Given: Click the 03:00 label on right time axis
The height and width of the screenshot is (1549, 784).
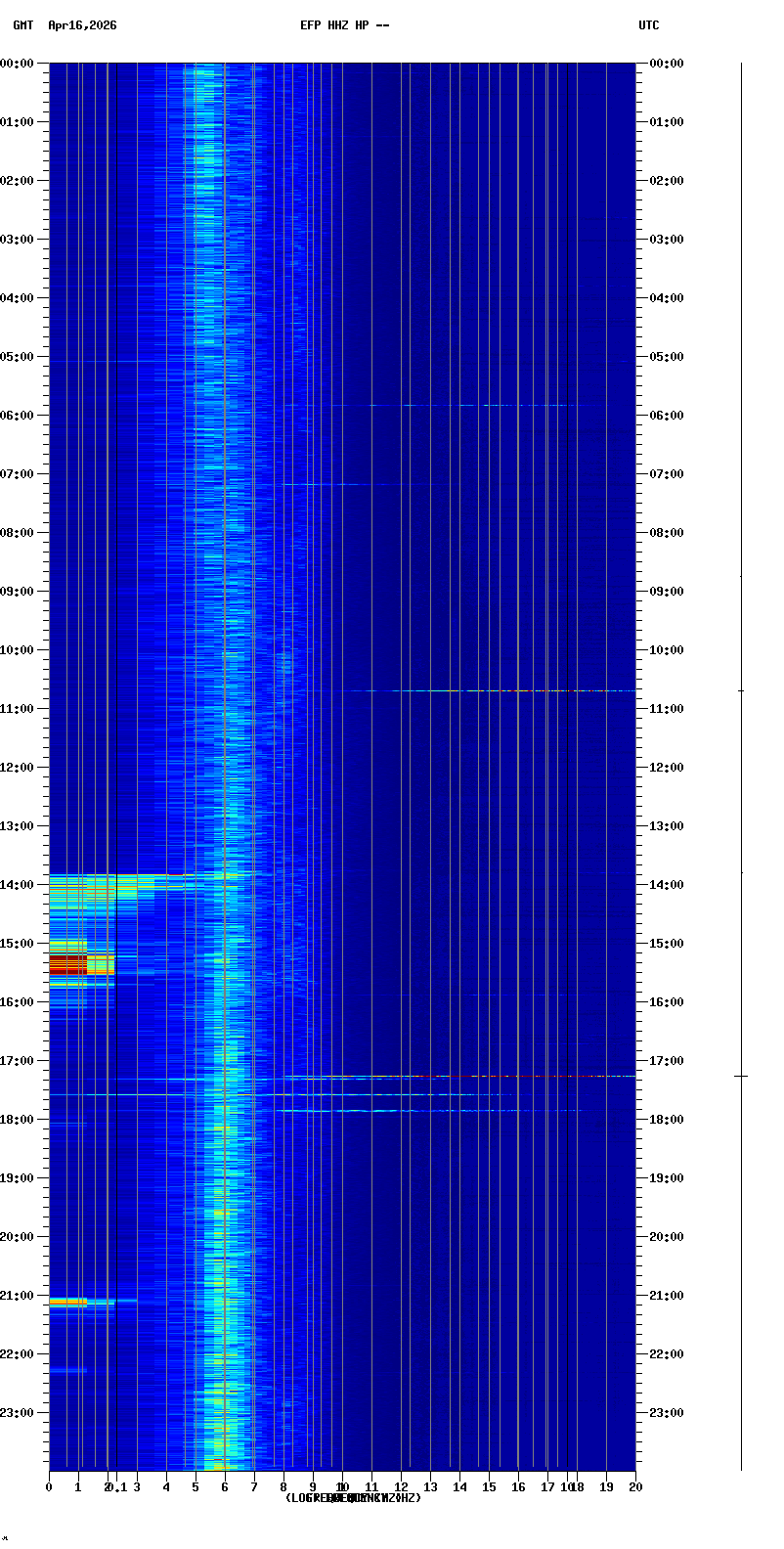Looking at the screenshot, I should pyautogui.click(x=666, y=240).
